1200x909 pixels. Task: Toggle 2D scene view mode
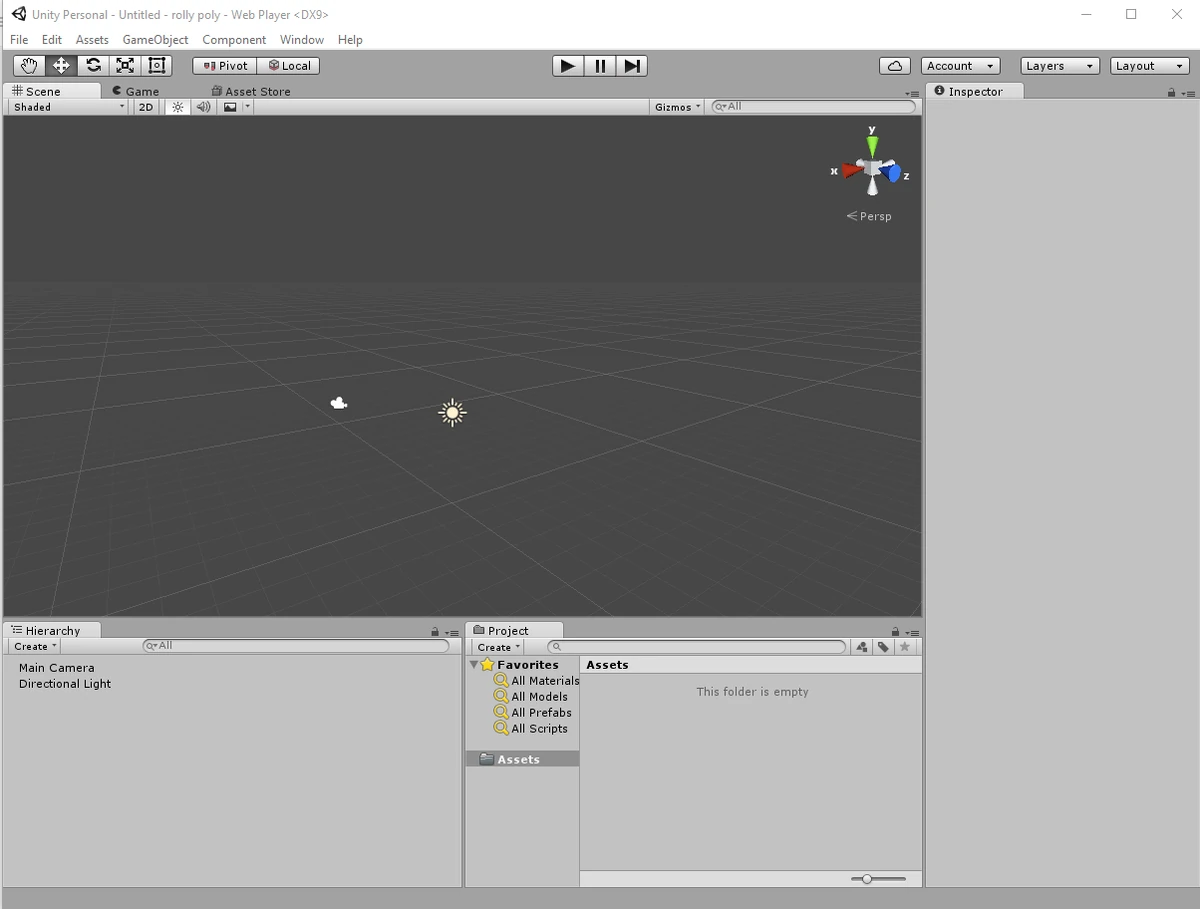[145, 106]
